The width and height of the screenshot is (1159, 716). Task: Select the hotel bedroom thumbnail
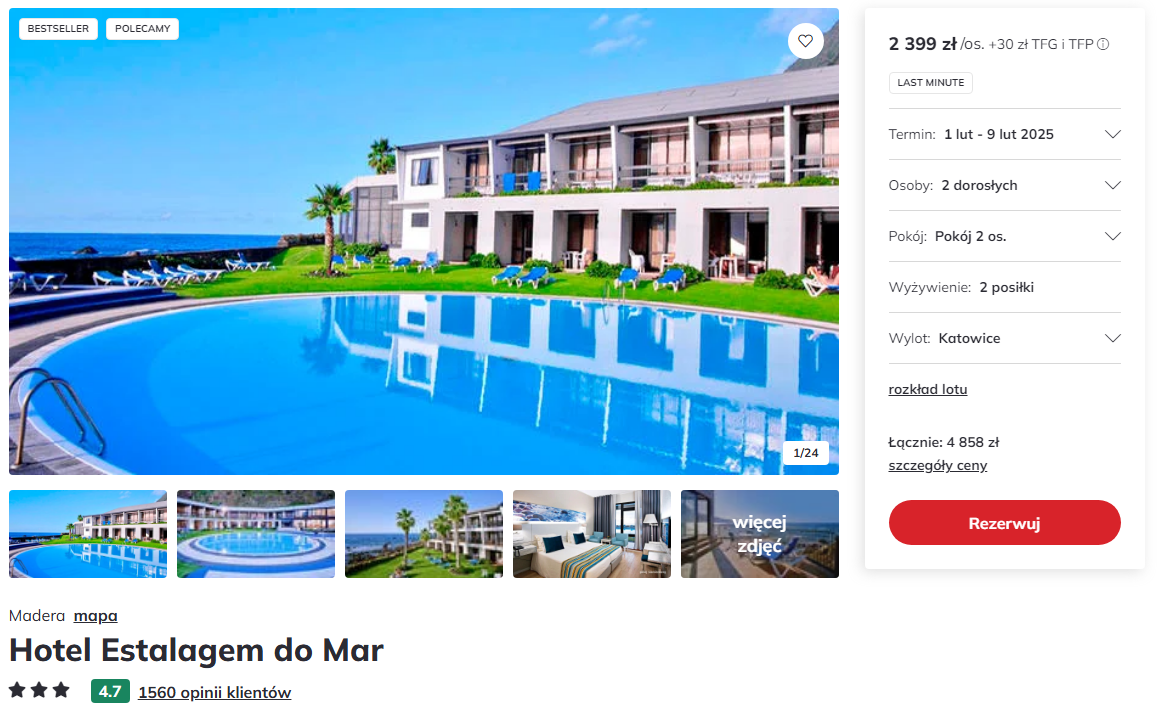click(592, 534)
